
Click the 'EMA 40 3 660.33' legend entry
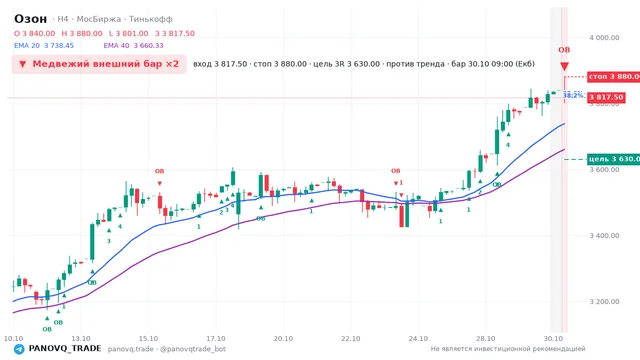pos(133,46)
